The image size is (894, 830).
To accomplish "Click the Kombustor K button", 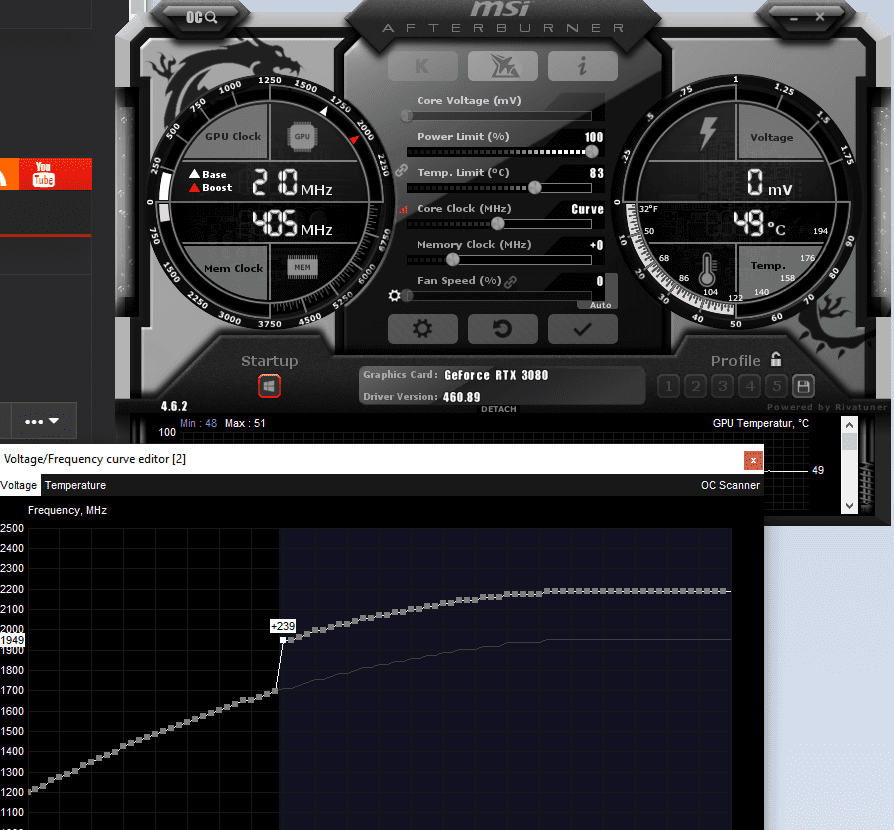I will click(x=422, y=66).
